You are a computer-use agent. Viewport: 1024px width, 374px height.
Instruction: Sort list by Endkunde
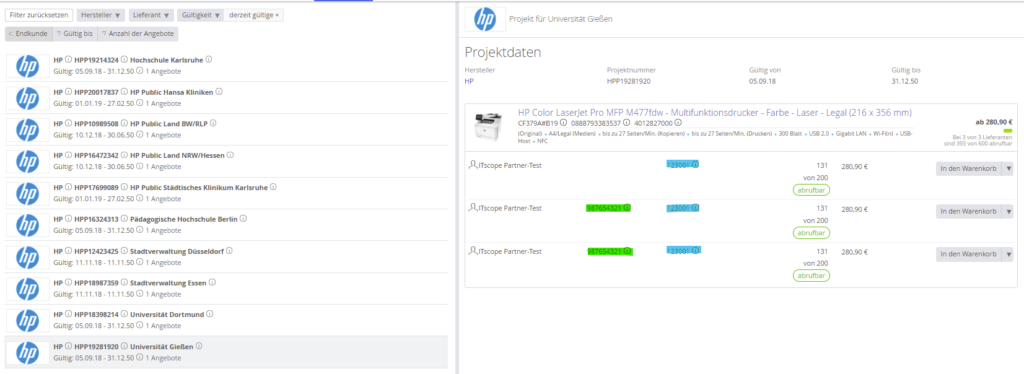pos(28,33)
